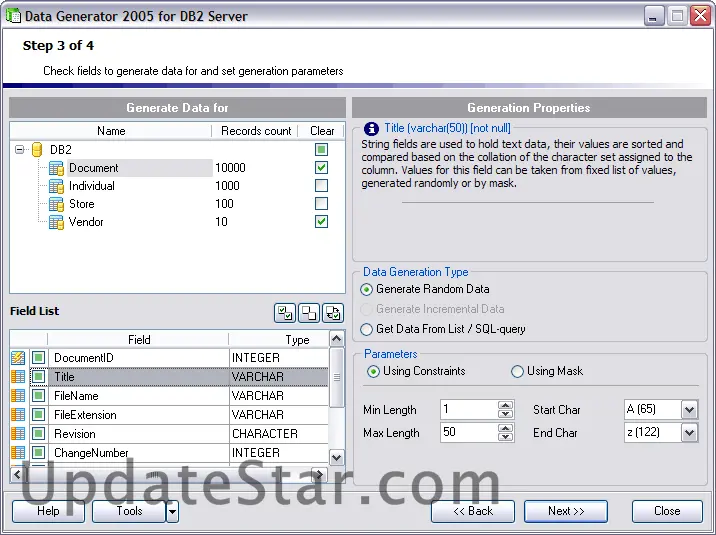The width and height of the screenshot is (716, 535).
Task: Click field list scrollbar up arrow
Action: 337,339
